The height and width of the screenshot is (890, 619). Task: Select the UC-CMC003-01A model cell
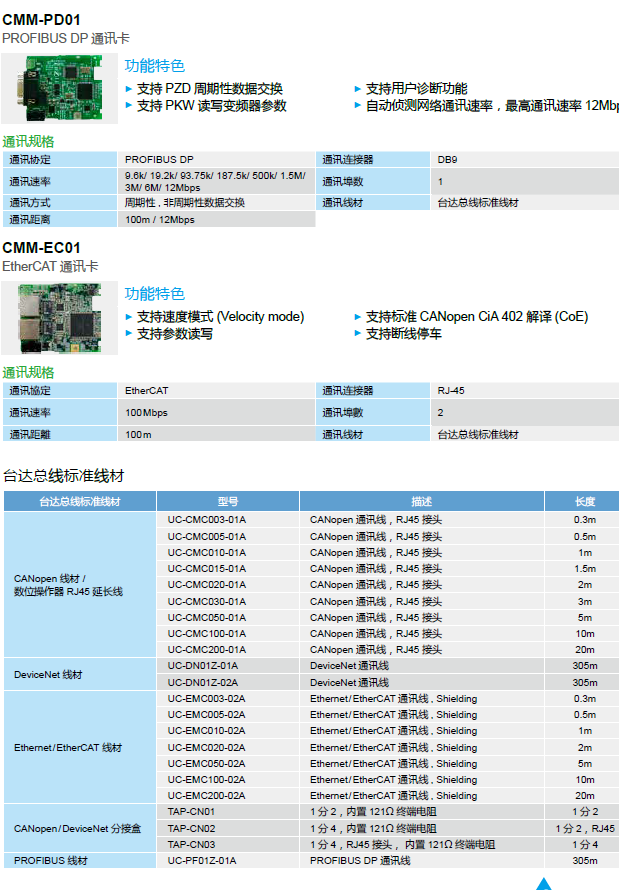[x=206, y=520]
